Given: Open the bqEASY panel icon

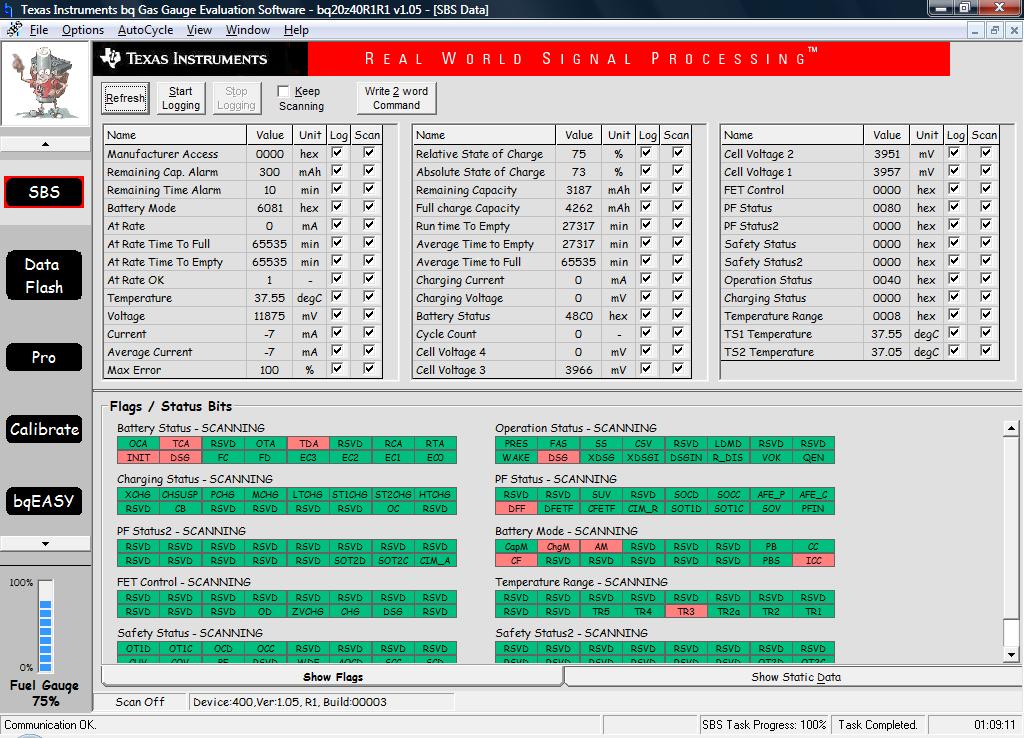Looking at the screenshot, I should [x=44, y=501].
